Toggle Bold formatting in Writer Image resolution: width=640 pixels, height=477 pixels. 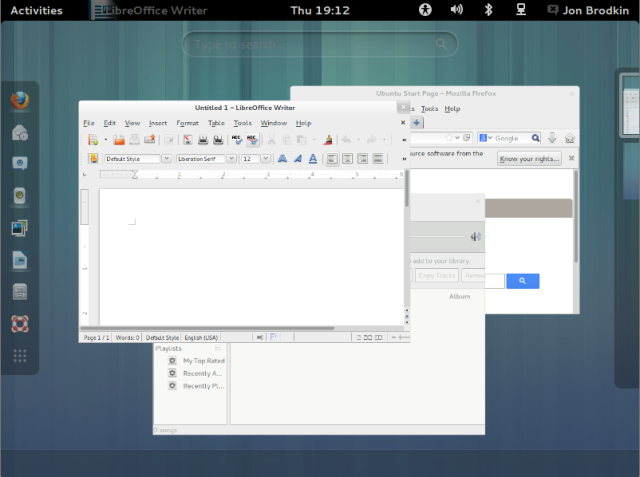click(x=282, y=158)
